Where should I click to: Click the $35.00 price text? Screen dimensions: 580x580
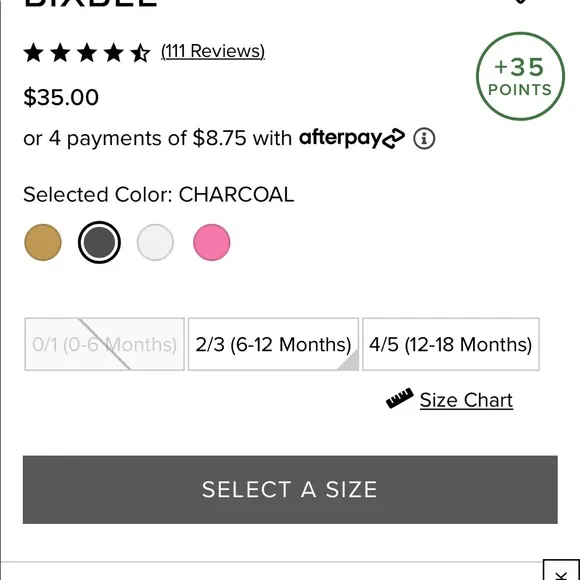click(61, 97)
